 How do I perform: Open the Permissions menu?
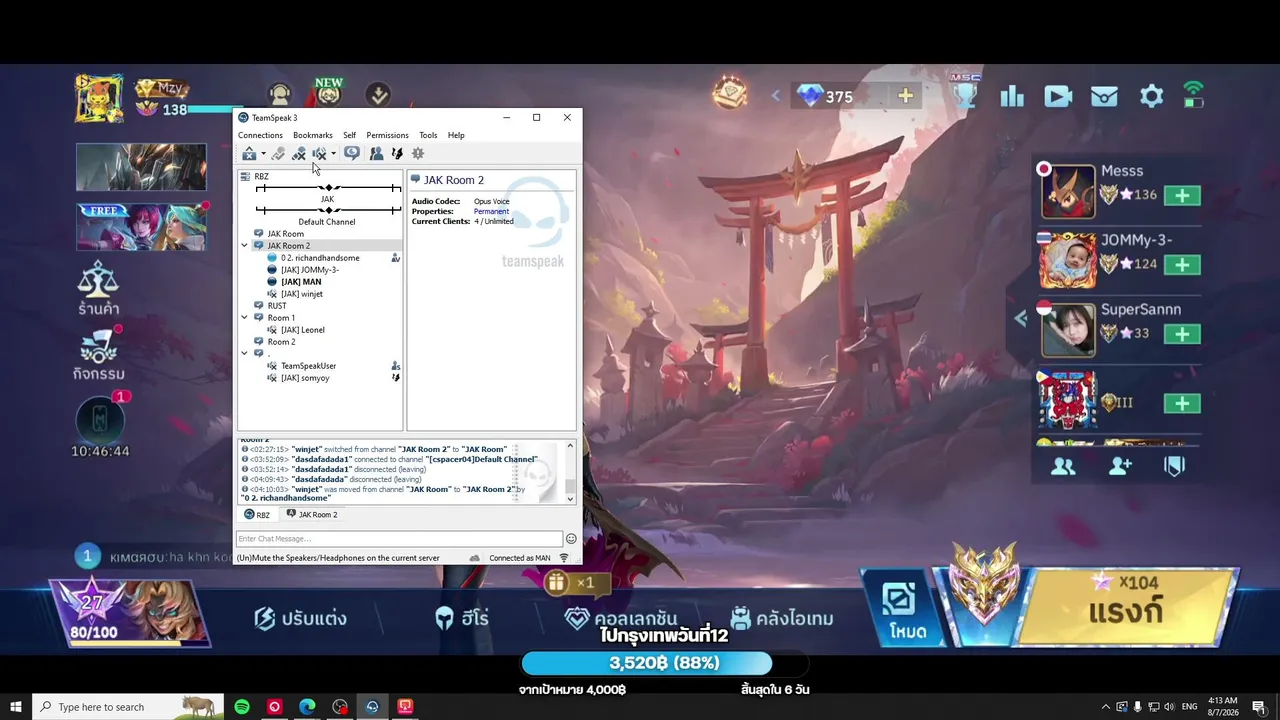[x=387, y=135]
